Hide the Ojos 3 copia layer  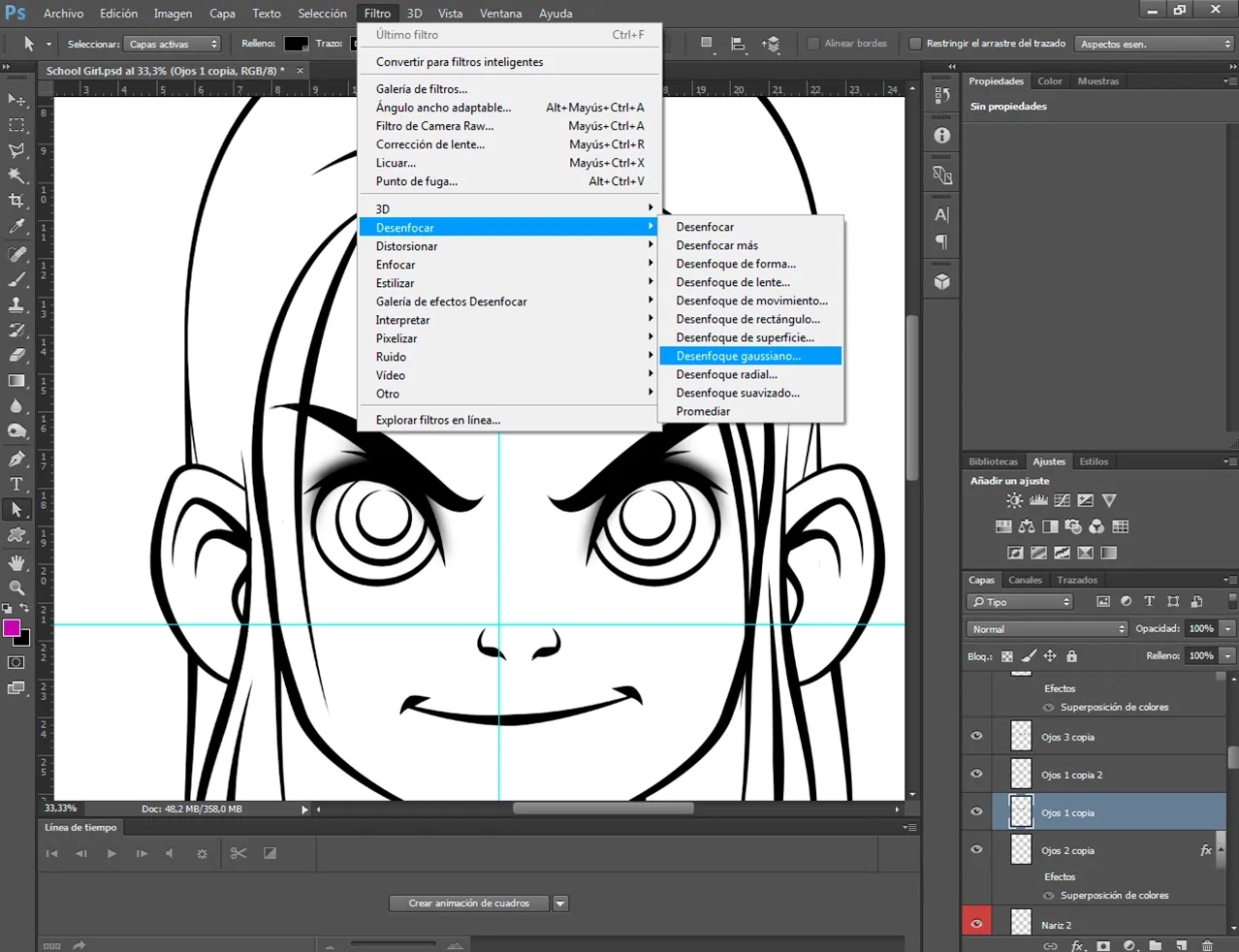tap(976, 736)
